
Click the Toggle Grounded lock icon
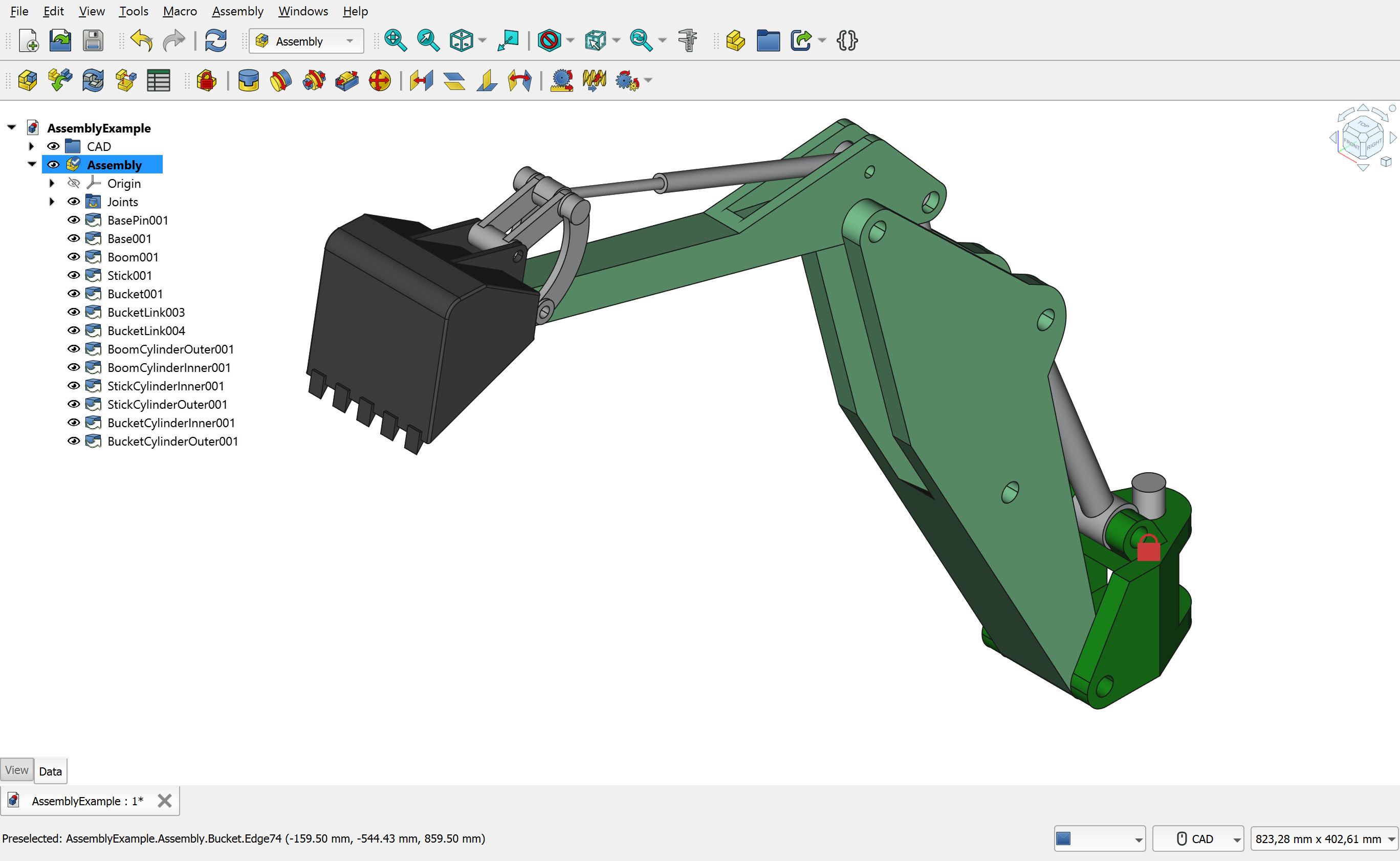[206, 80]
